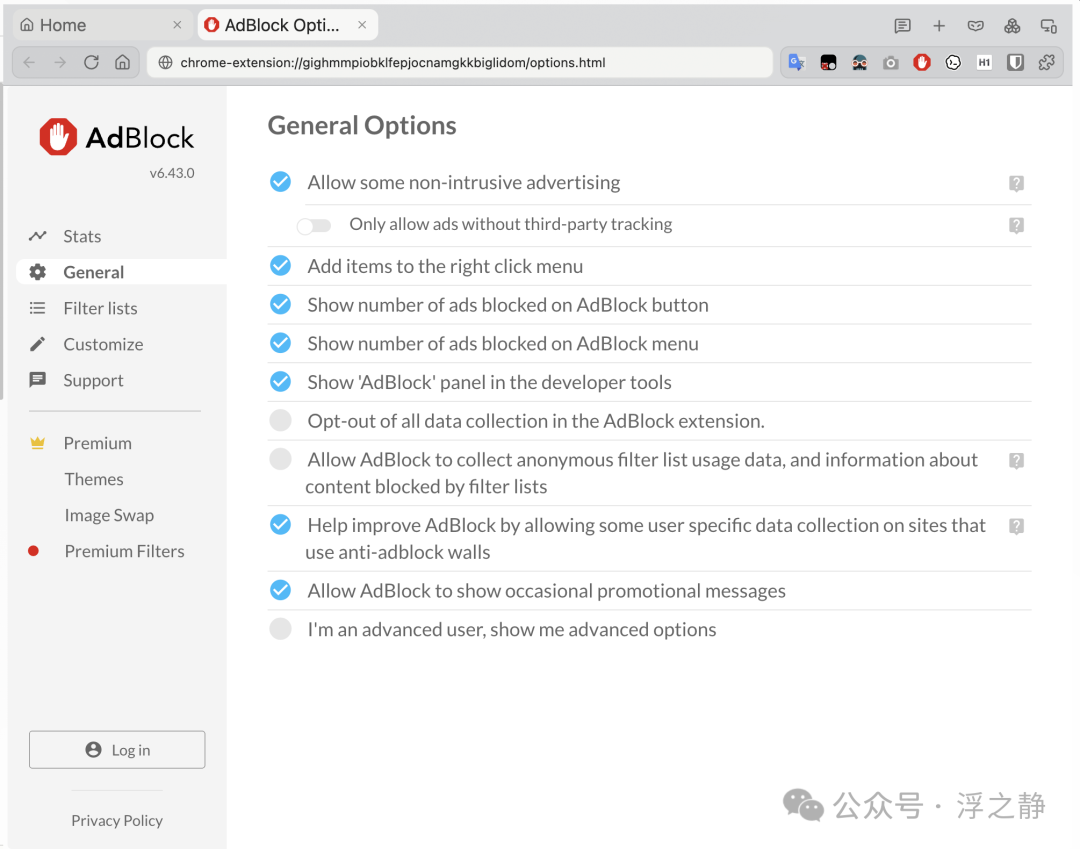Viewport: 1080px width, 849px height.
Task: Open the Privacy Policy link
Action: 117,820
